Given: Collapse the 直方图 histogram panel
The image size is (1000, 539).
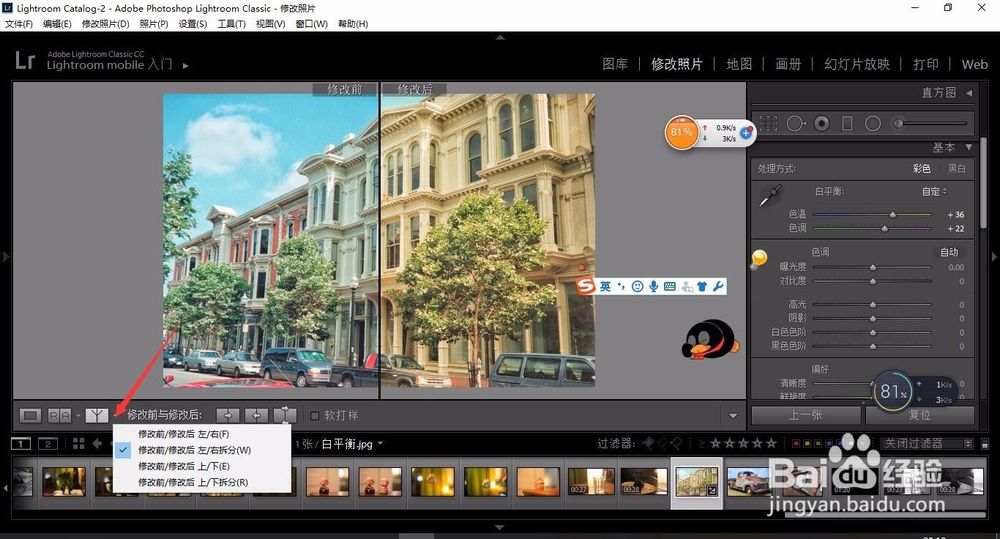Looking at the screenshot, I should 969,93.
